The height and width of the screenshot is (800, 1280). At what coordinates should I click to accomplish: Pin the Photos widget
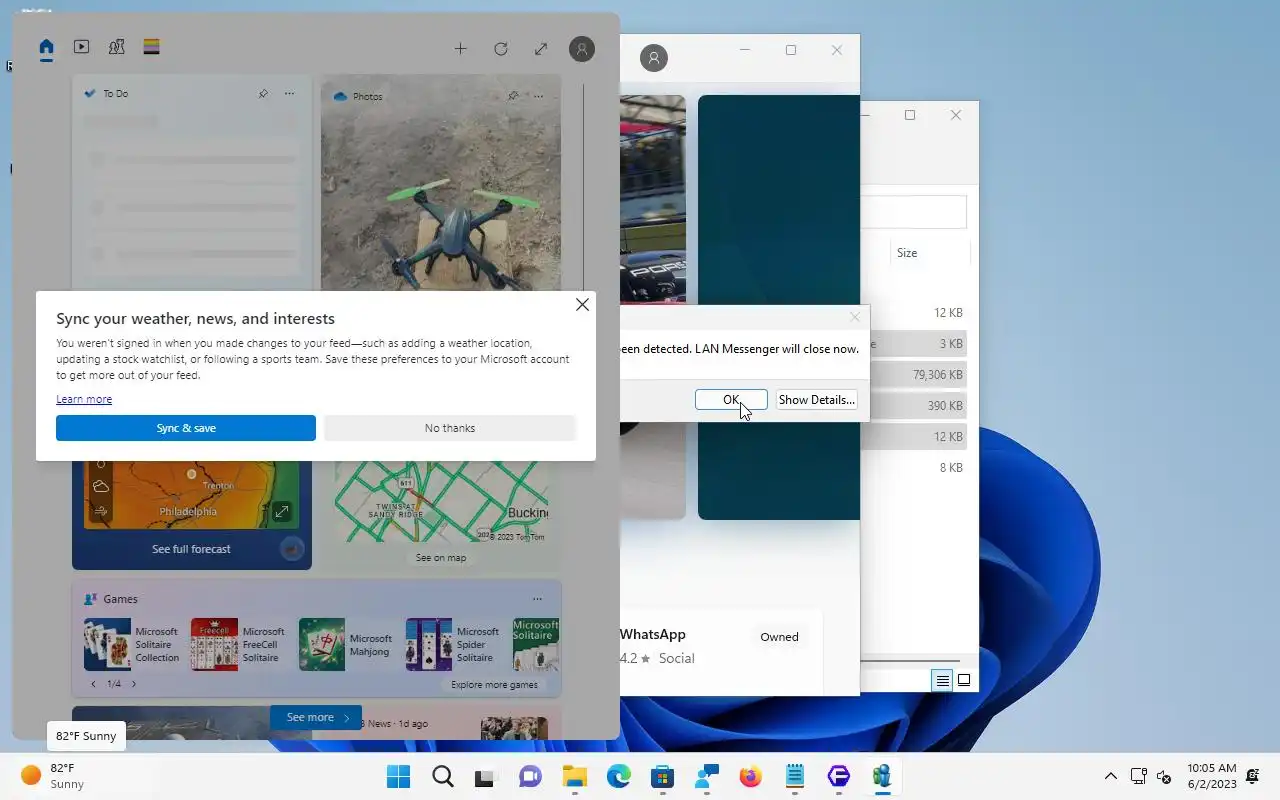[513, 96]
